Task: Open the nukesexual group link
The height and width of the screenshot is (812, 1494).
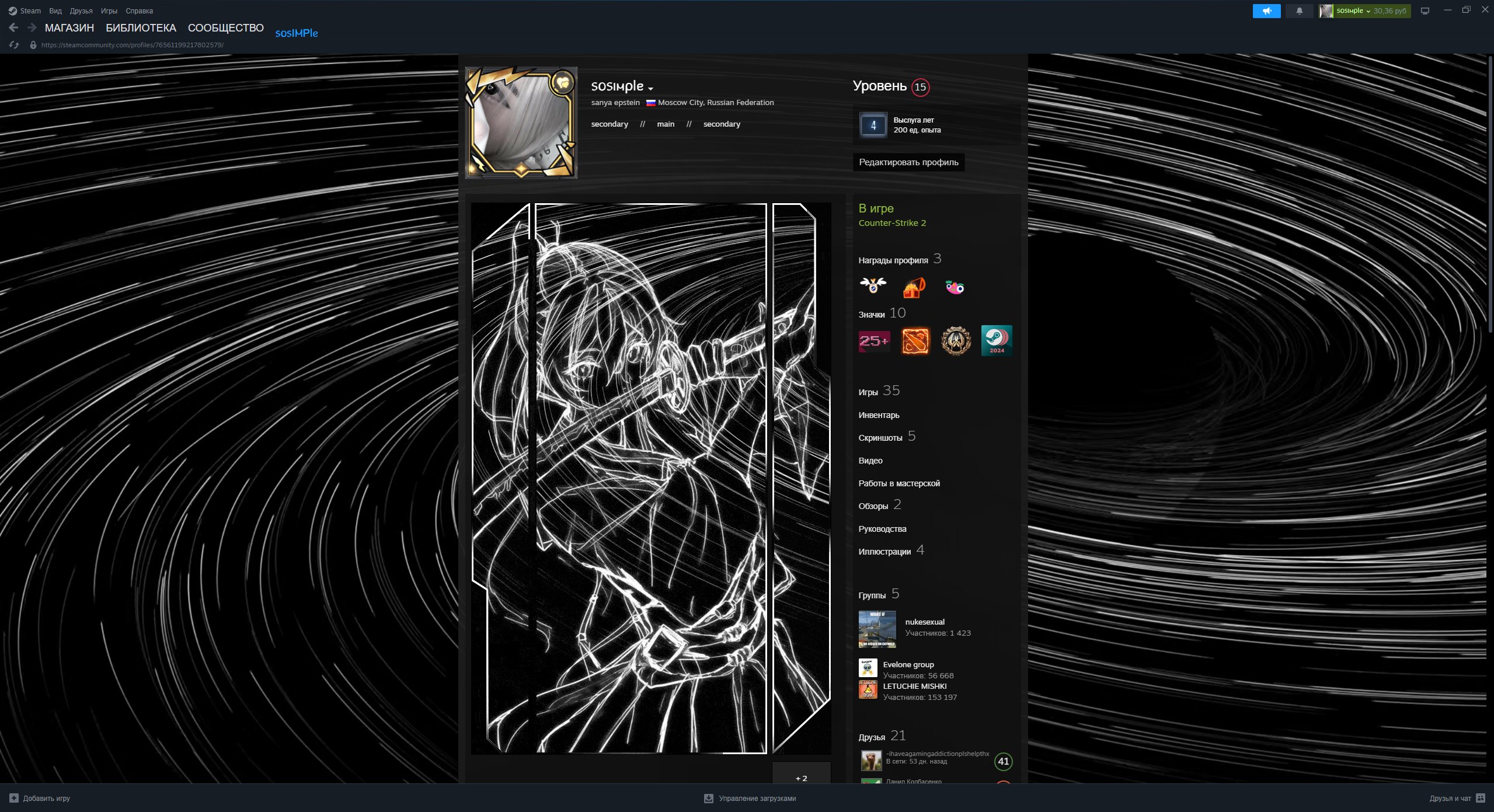Action: (x=925, y=622)
